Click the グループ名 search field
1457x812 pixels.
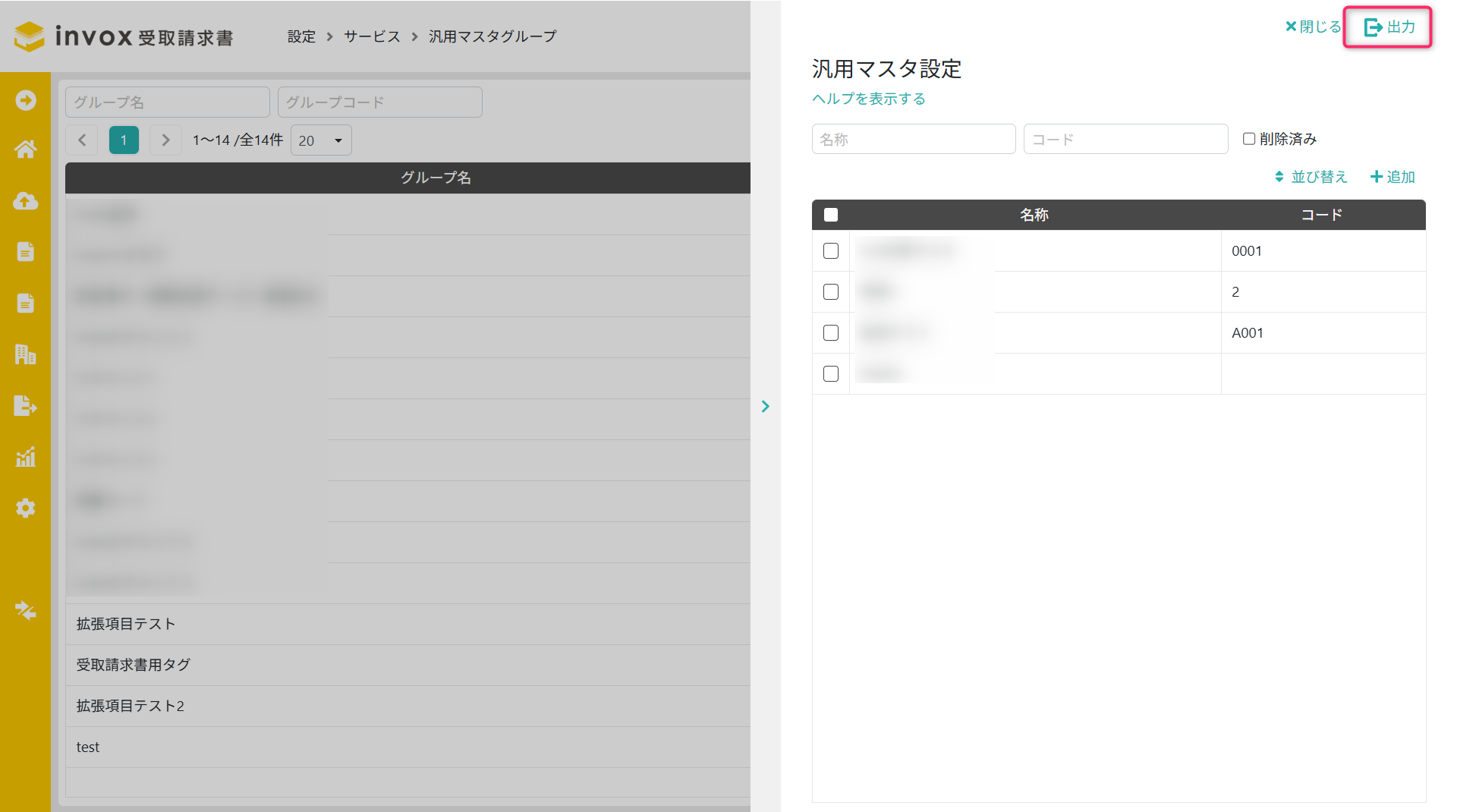pos(168,102)
